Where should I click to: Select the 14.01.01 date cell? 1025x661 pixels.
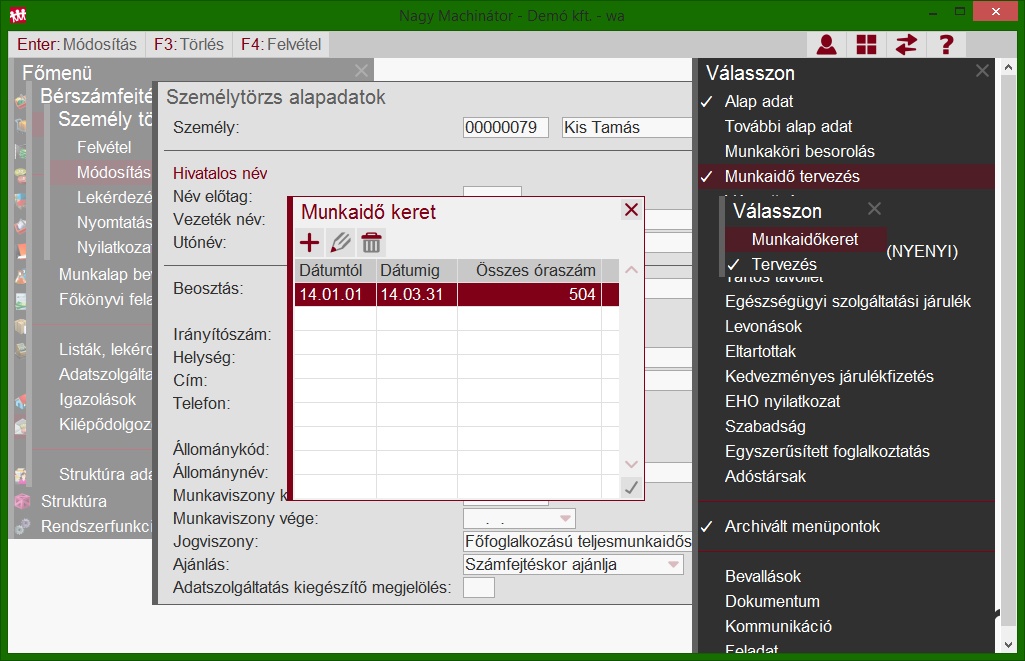tap(335, 294)
